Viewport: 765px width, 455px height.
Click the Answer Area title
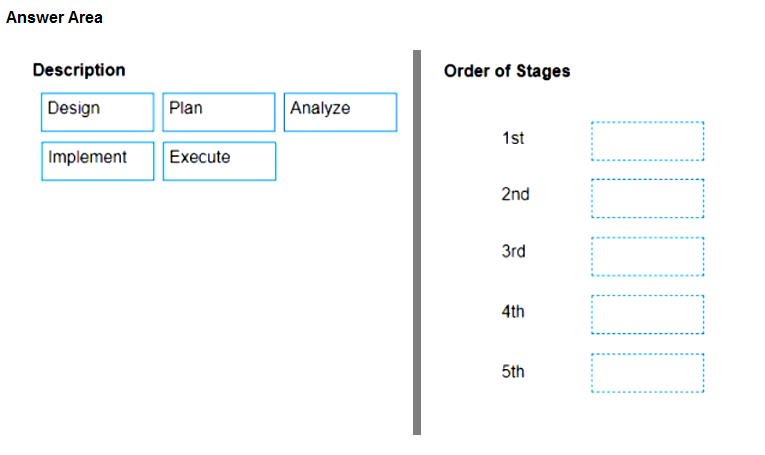[54, 18]
